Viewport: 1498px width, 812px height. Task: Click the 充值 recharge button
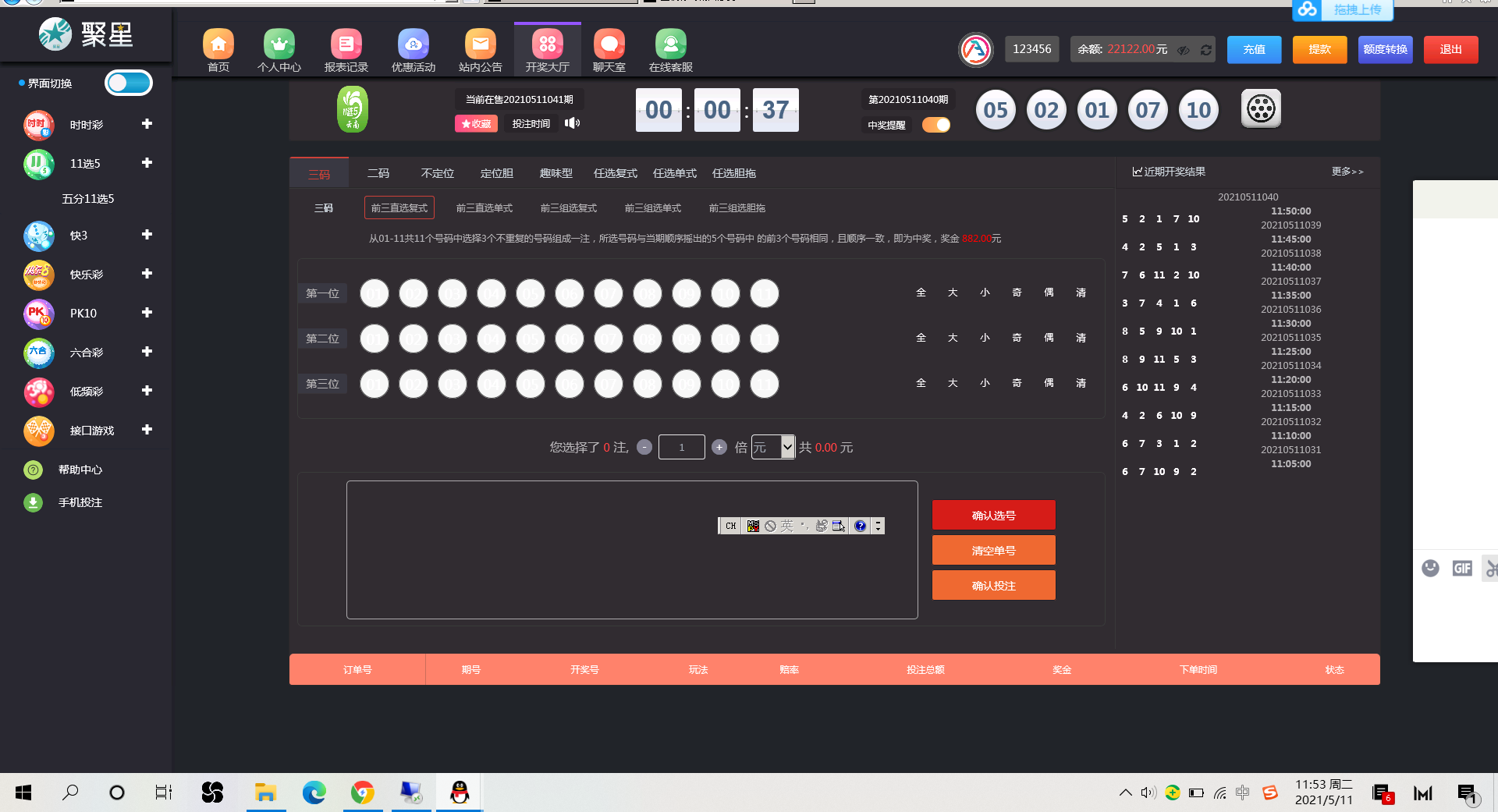click(1254, 50)
